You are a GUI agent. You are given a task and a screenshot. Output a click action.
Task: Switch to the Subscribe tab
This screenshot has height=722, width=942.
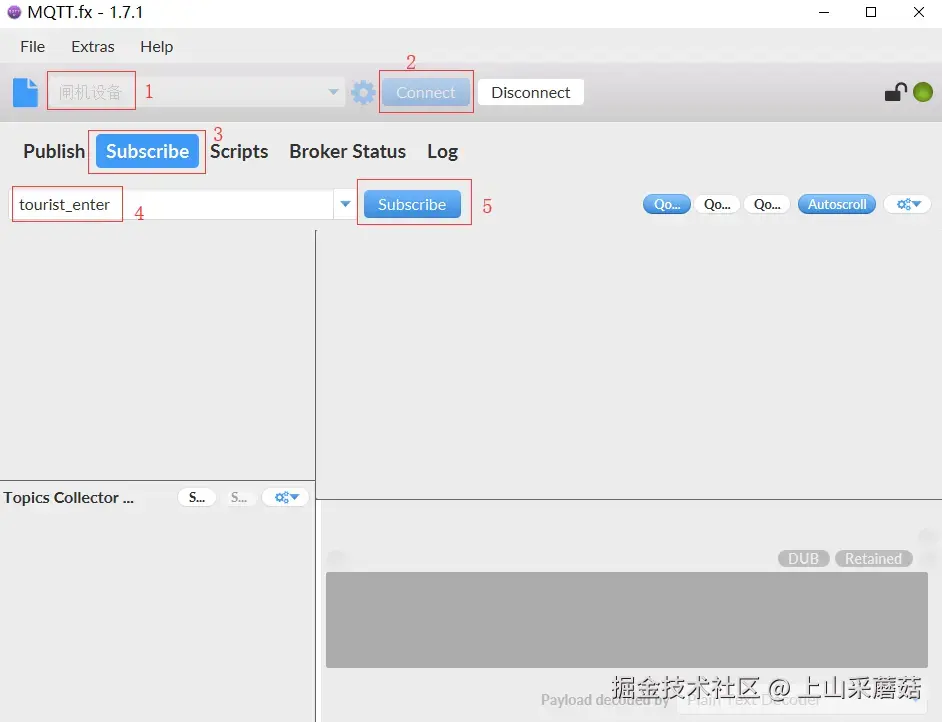pyautogui.click(x=147, y=151)
